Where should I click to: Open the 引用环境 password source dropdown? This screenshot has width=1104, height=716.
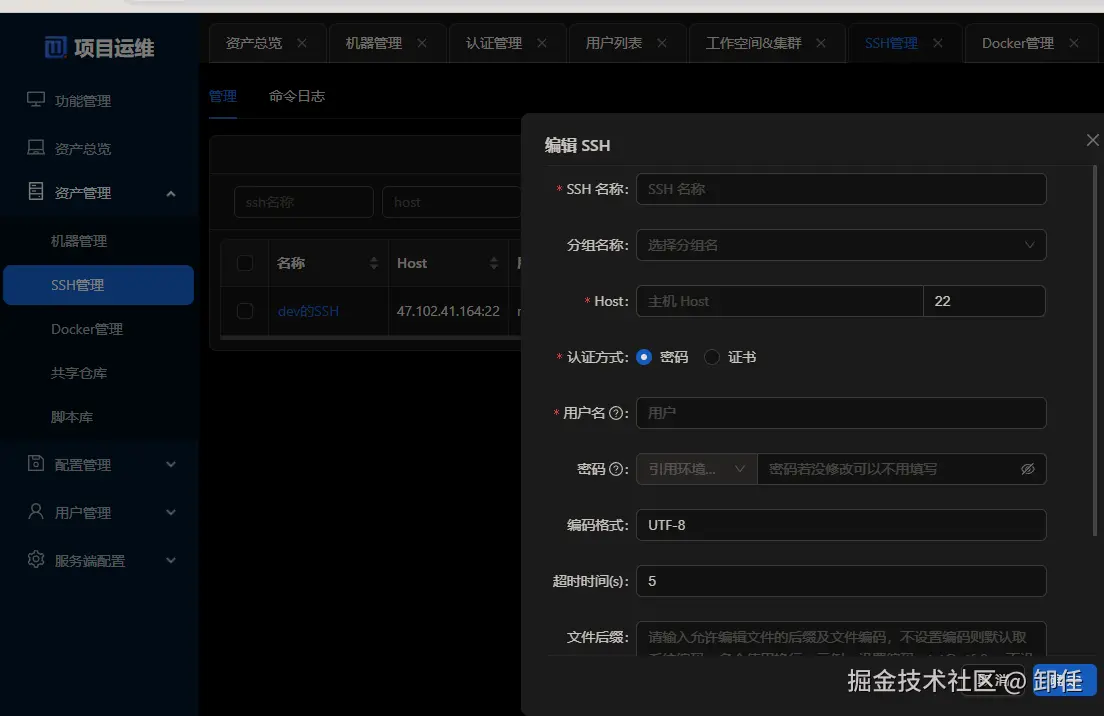pyautogui.click(x=696, y=469)
